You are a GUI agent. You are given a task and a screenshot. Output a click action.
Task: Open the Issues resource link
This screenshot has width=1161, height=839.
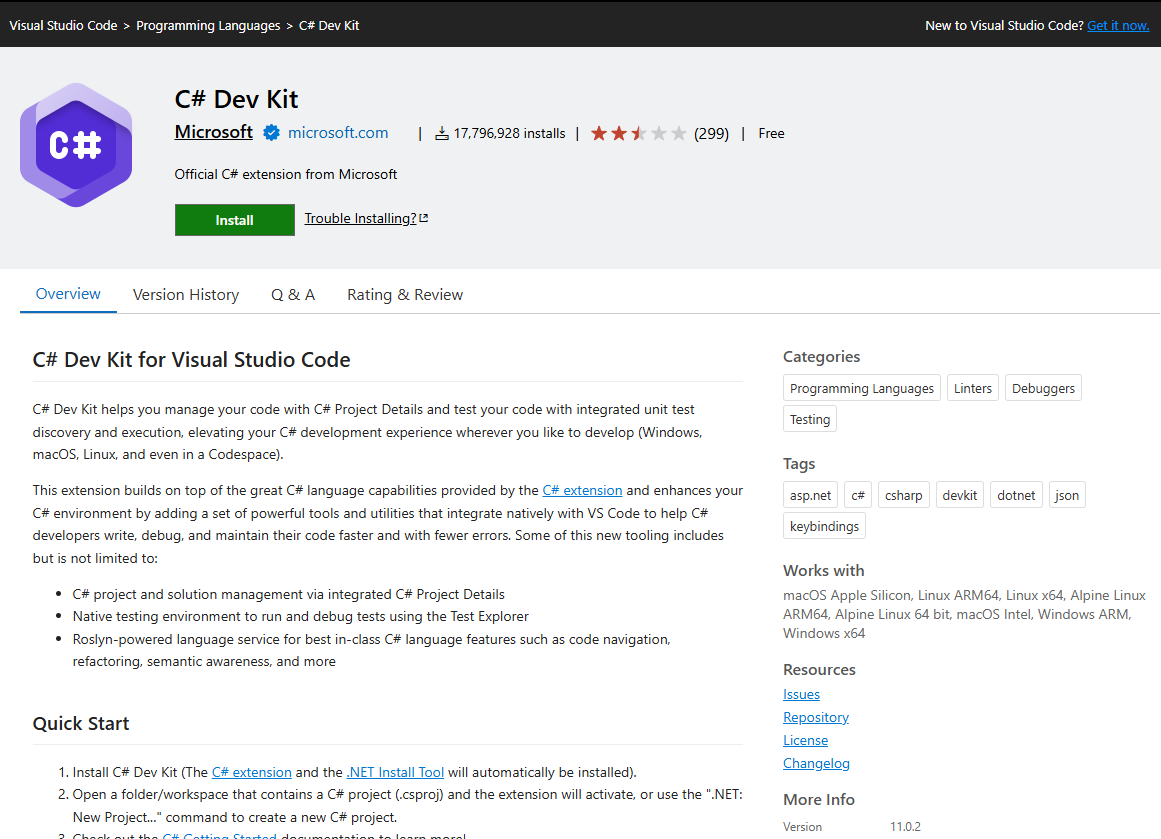coord(801,695)
